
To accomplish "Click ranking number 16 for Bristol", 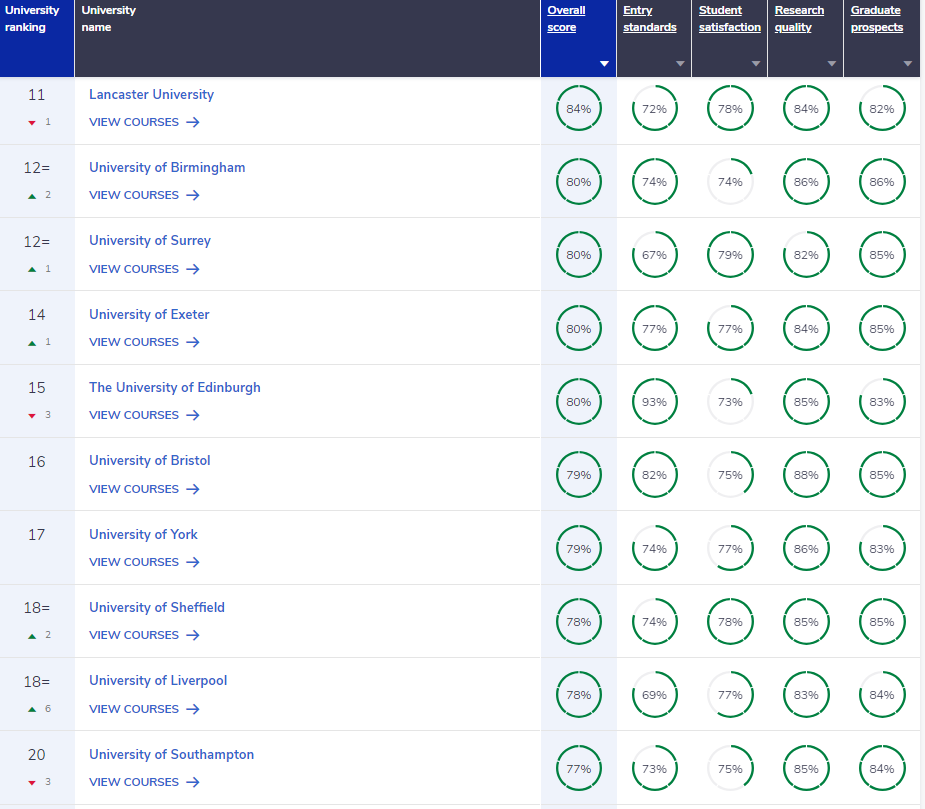I will [37, 461].
